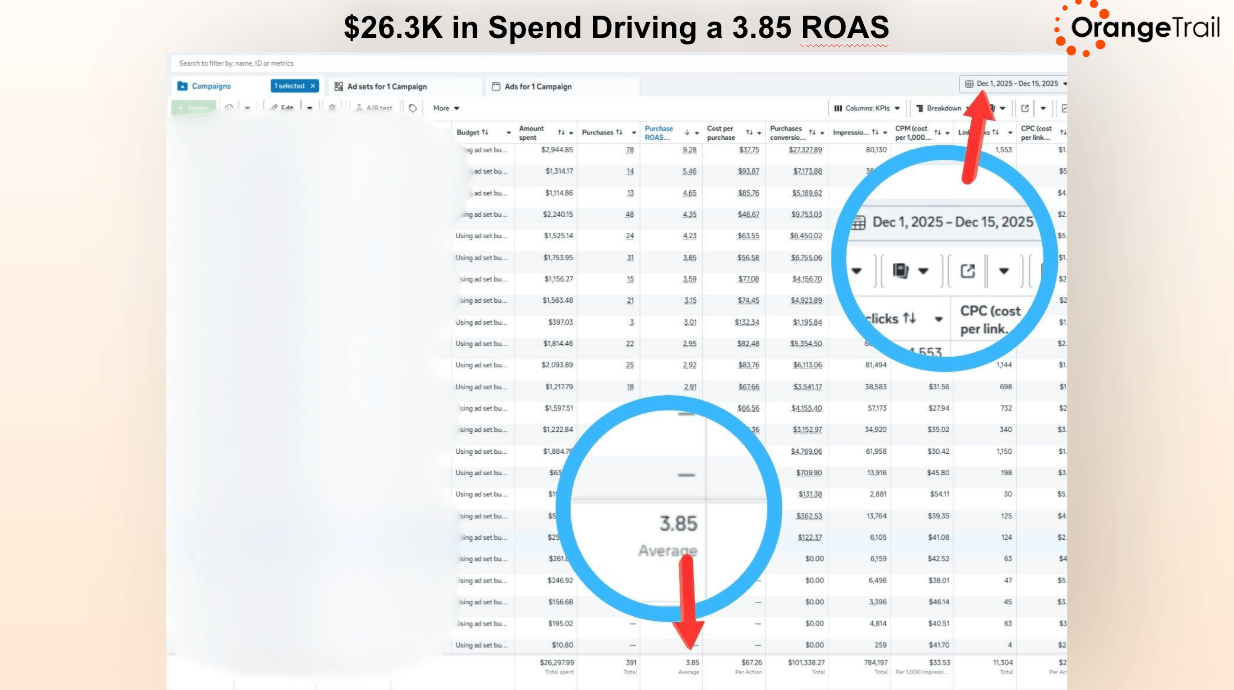Image resolution: width=1234 pixels, height=690 pixels.
Task: Click the calendar icon in date range
Action: [969, 84]
